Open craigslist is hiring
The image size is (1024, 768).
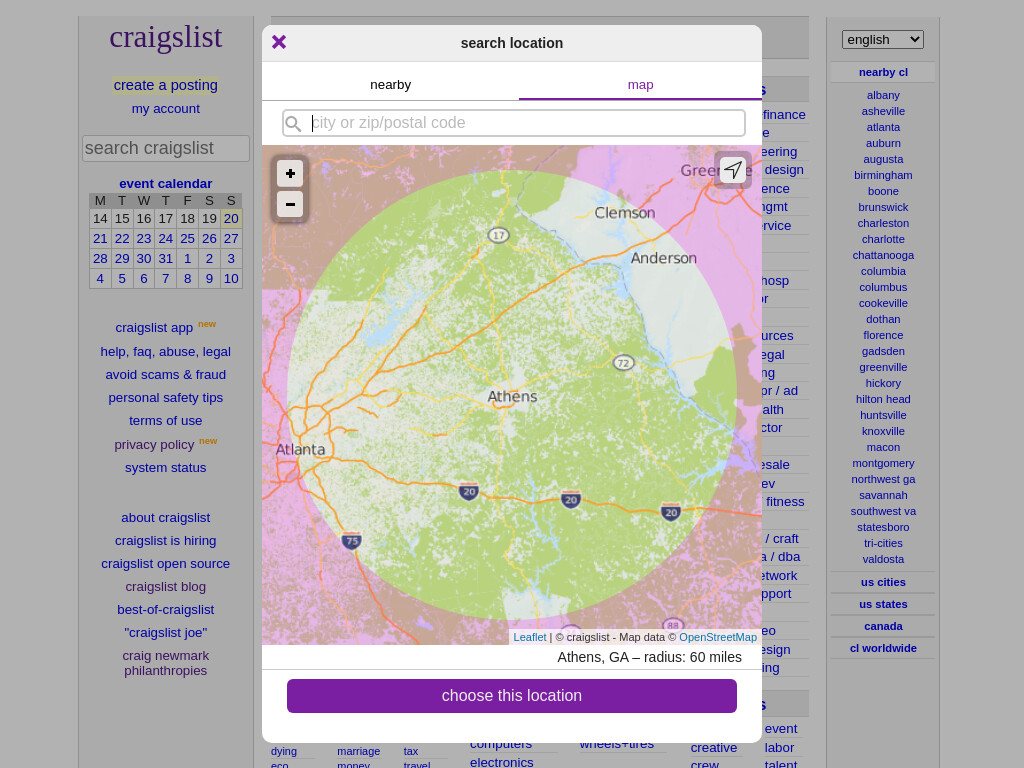[x=166, y=541]
